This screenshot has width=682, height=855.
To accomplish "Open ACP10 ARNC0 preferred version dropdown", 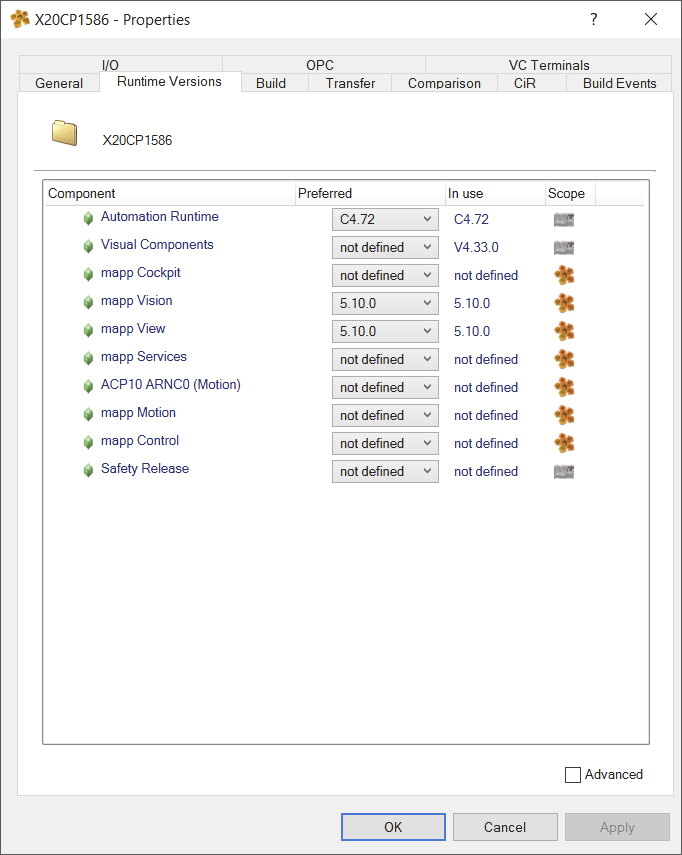I will click(385, 387).
